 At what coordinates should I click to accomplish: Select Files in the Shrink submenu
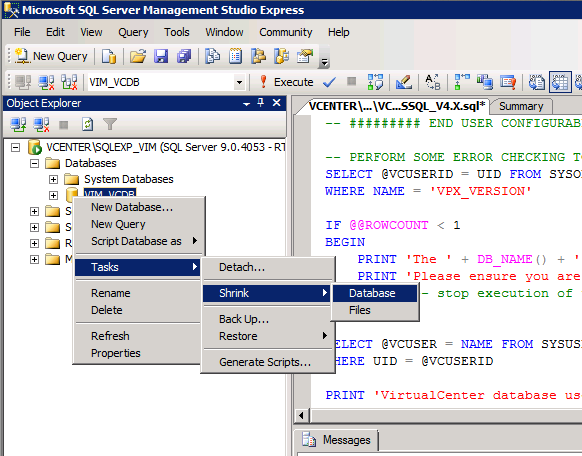[x=375, y=310]
